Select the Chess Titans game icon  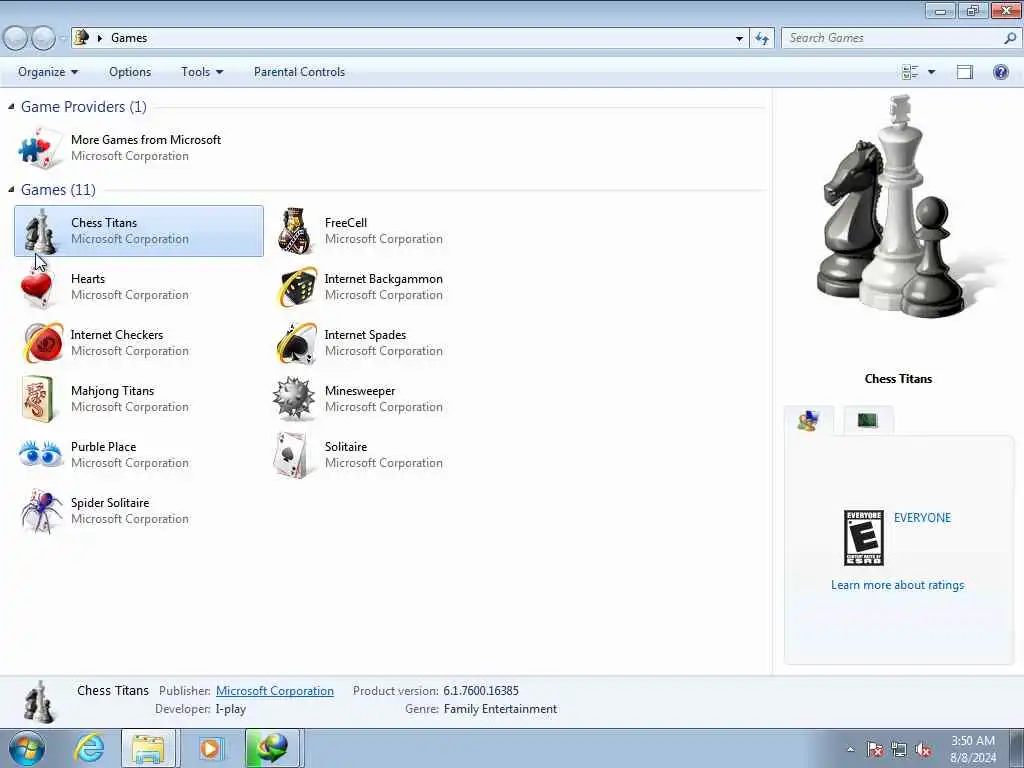tap(40, 231)
